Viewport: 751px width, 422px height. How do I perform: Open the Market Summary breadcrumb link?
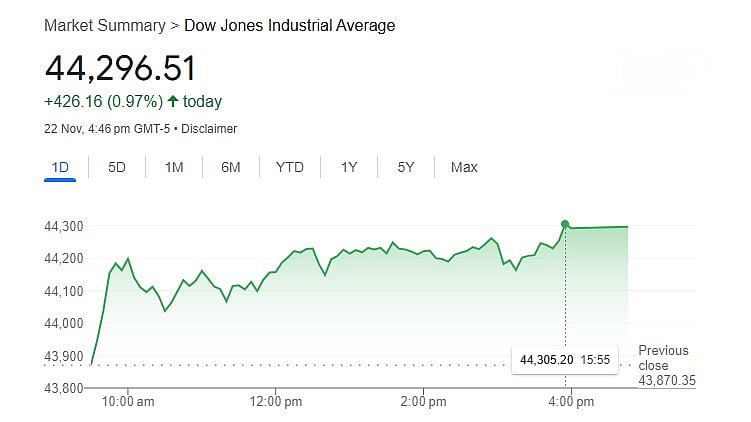[x=103, y=25]
